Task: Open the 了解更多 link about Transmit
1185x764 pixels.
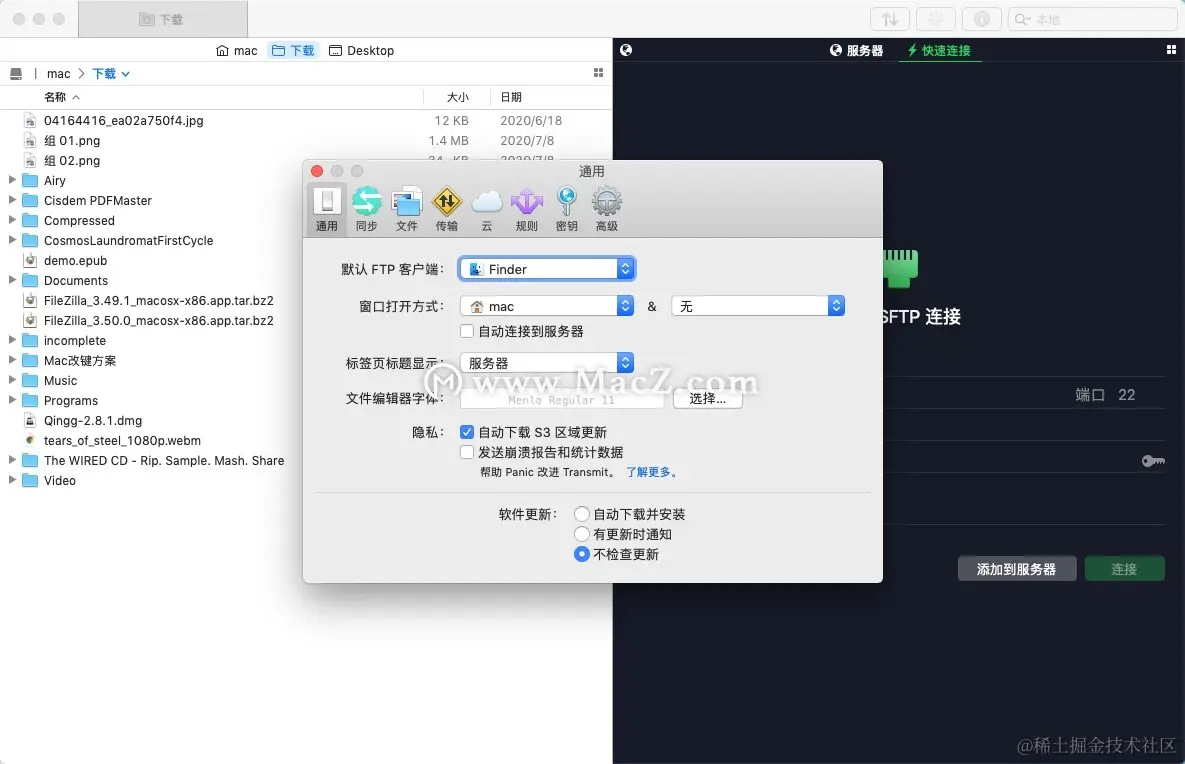Action: [651, 472]
